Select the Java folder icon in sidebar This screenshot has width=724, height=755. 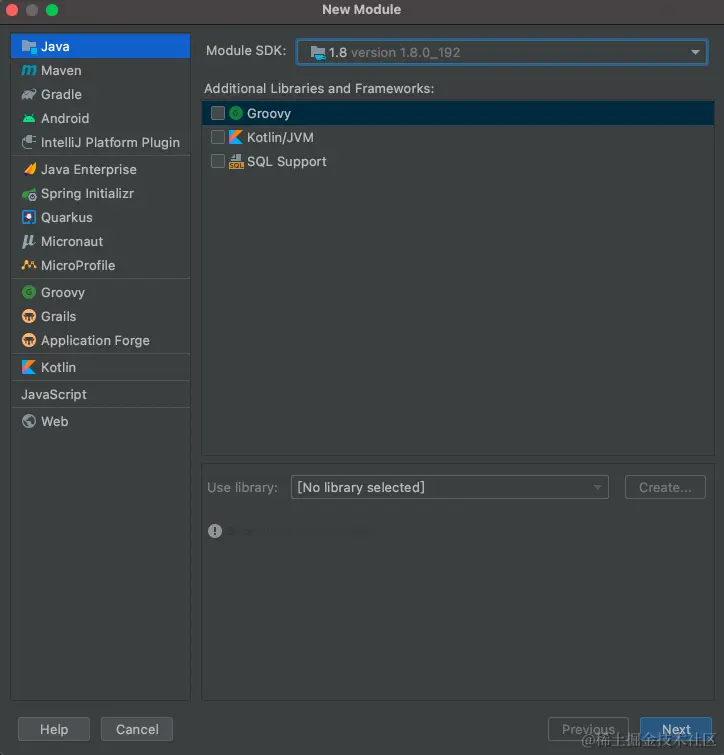(29, 47)
